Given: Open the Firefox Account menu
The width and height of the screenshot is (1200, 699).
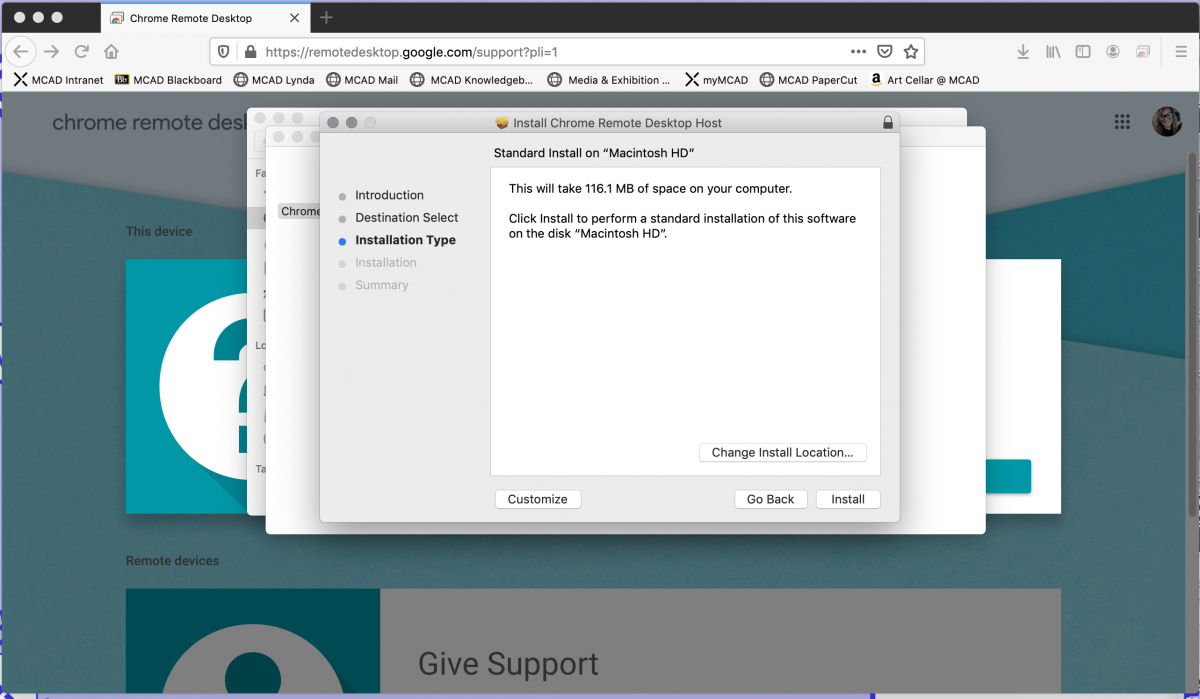Looking at the screenshot, I should (x=1113, y=52).
